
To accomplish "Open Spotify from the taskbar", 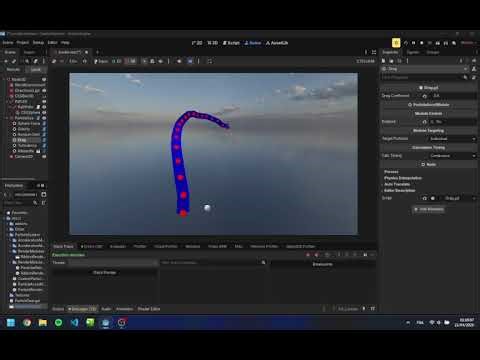I will click(x=59, y=323).
